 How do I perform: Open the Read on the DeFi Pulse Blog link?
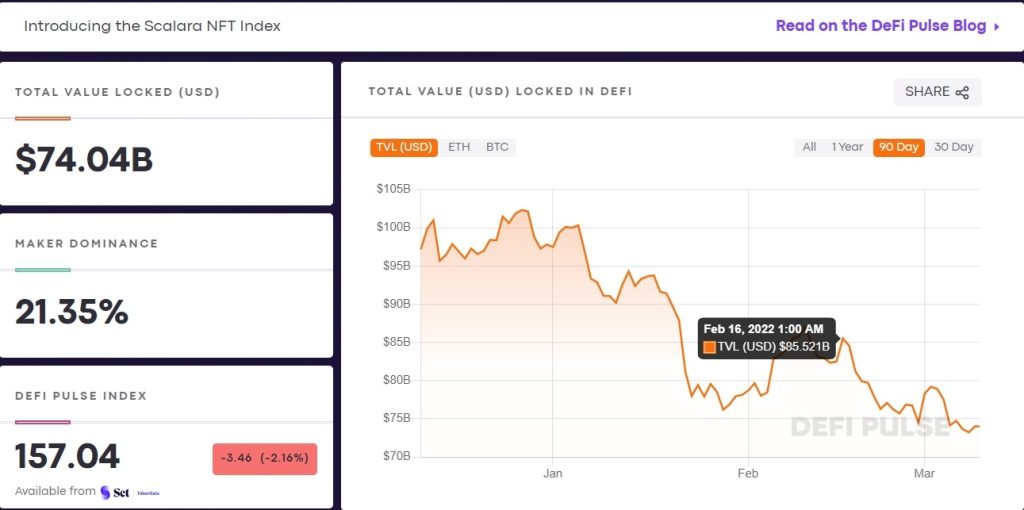click(880, 26)
